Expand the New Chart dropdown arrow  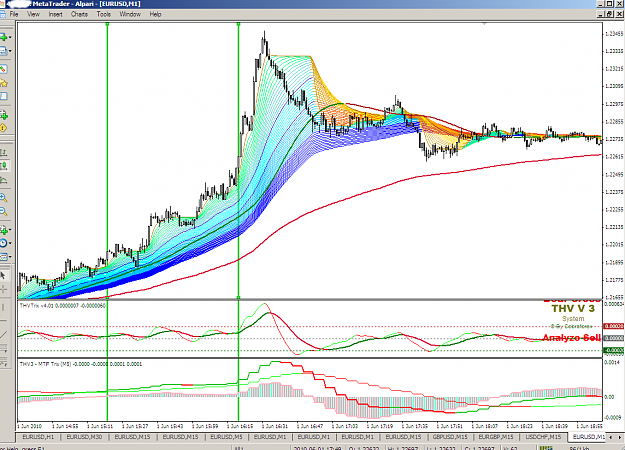[x=10, y=37]
